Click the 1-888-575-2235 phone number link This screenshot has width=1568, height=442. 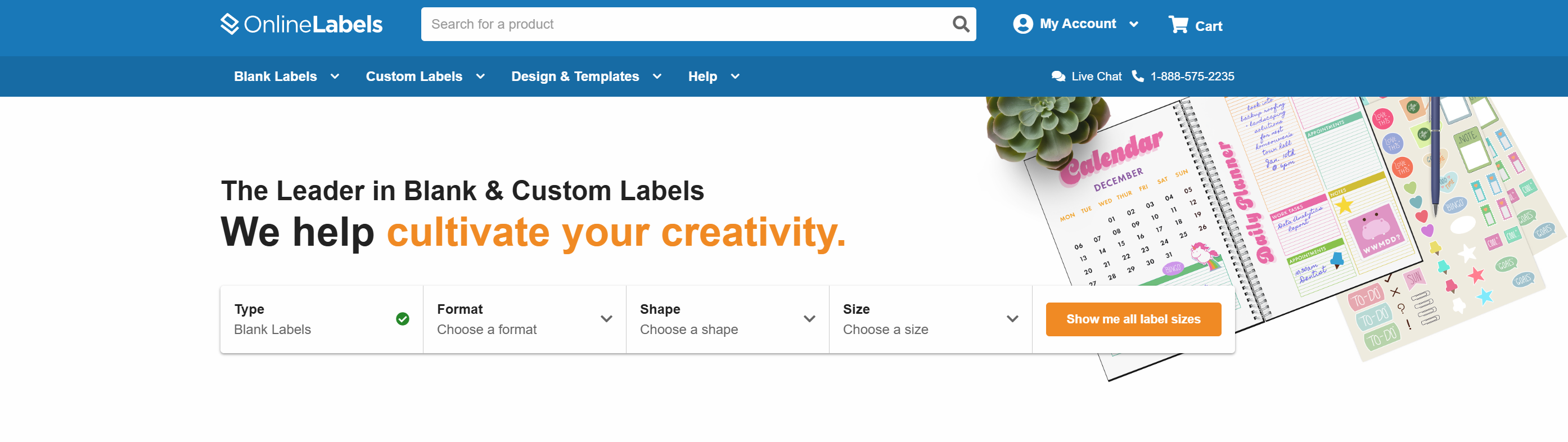click(x=1192, y=76)
